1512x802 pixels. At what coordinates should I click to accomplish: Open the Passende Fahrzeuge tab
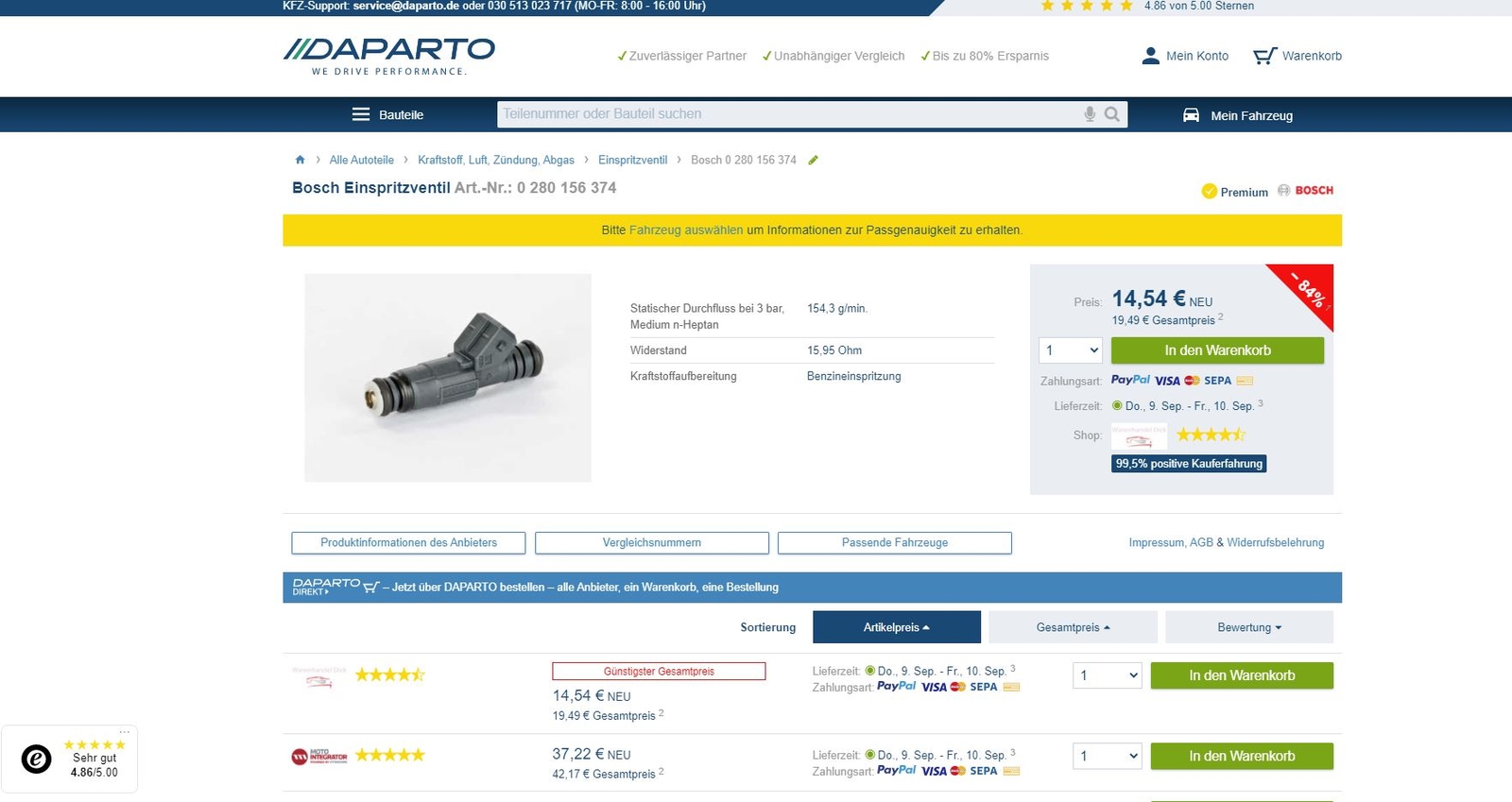point(894,543)
